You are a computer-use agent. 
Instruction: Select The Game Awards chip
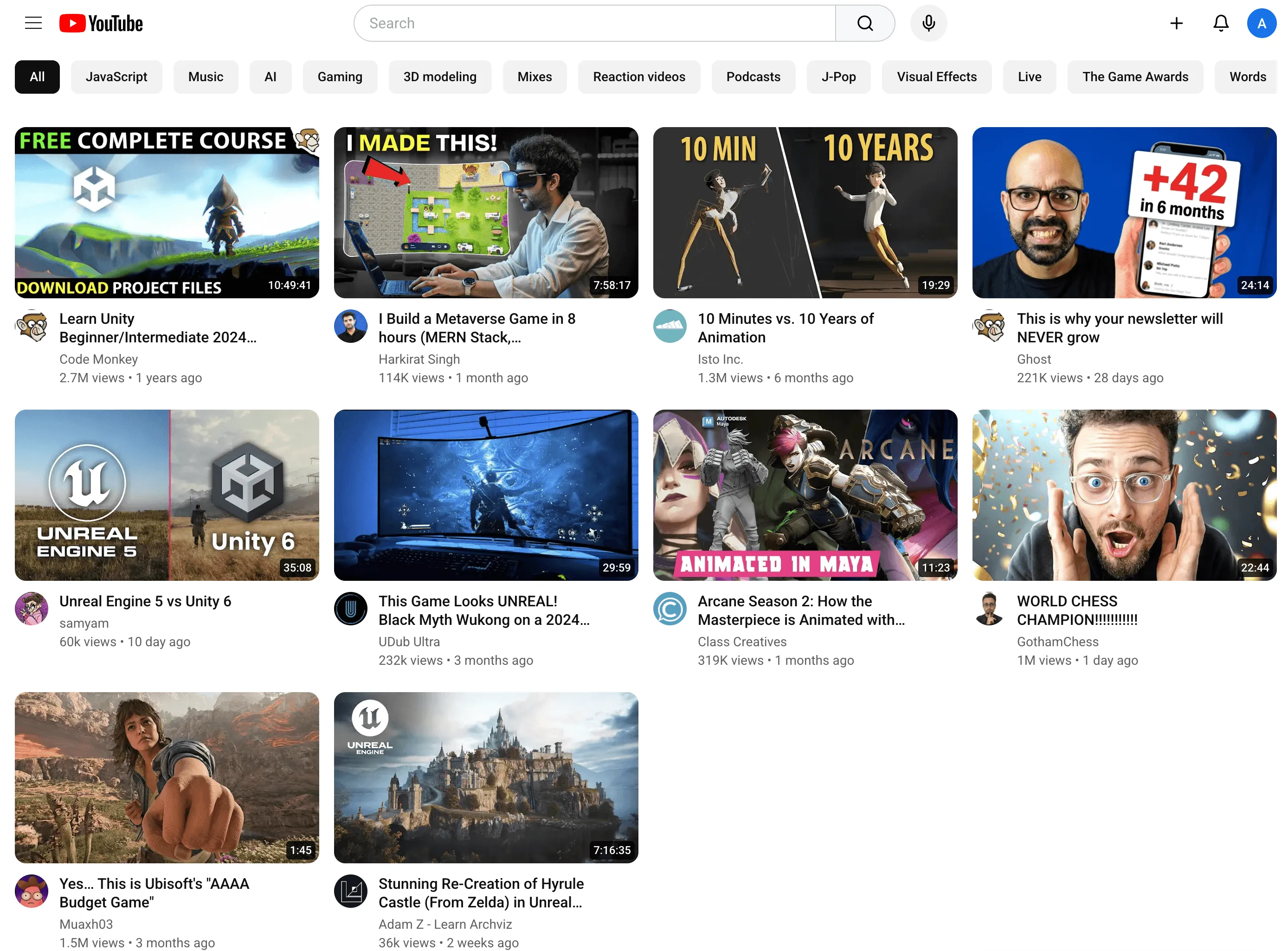pyautogui.click(x=1135, y=77)
